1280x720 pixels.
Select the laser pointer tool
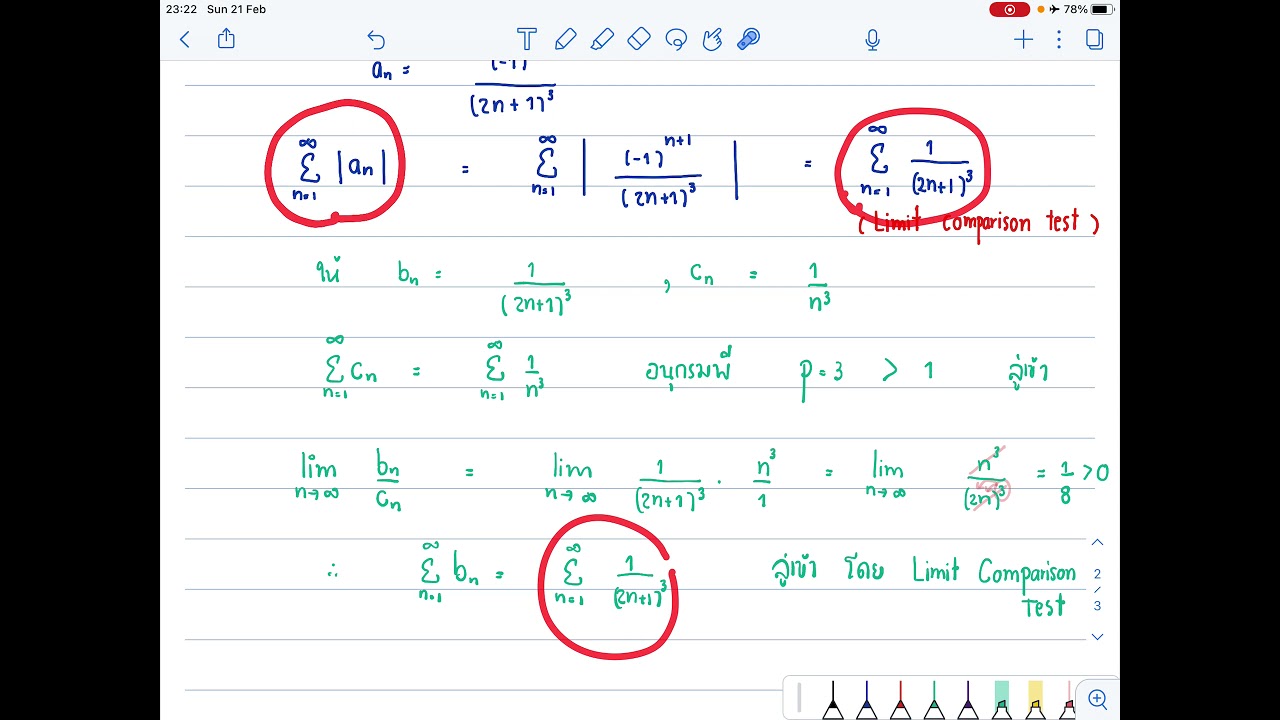coord(748,39)
